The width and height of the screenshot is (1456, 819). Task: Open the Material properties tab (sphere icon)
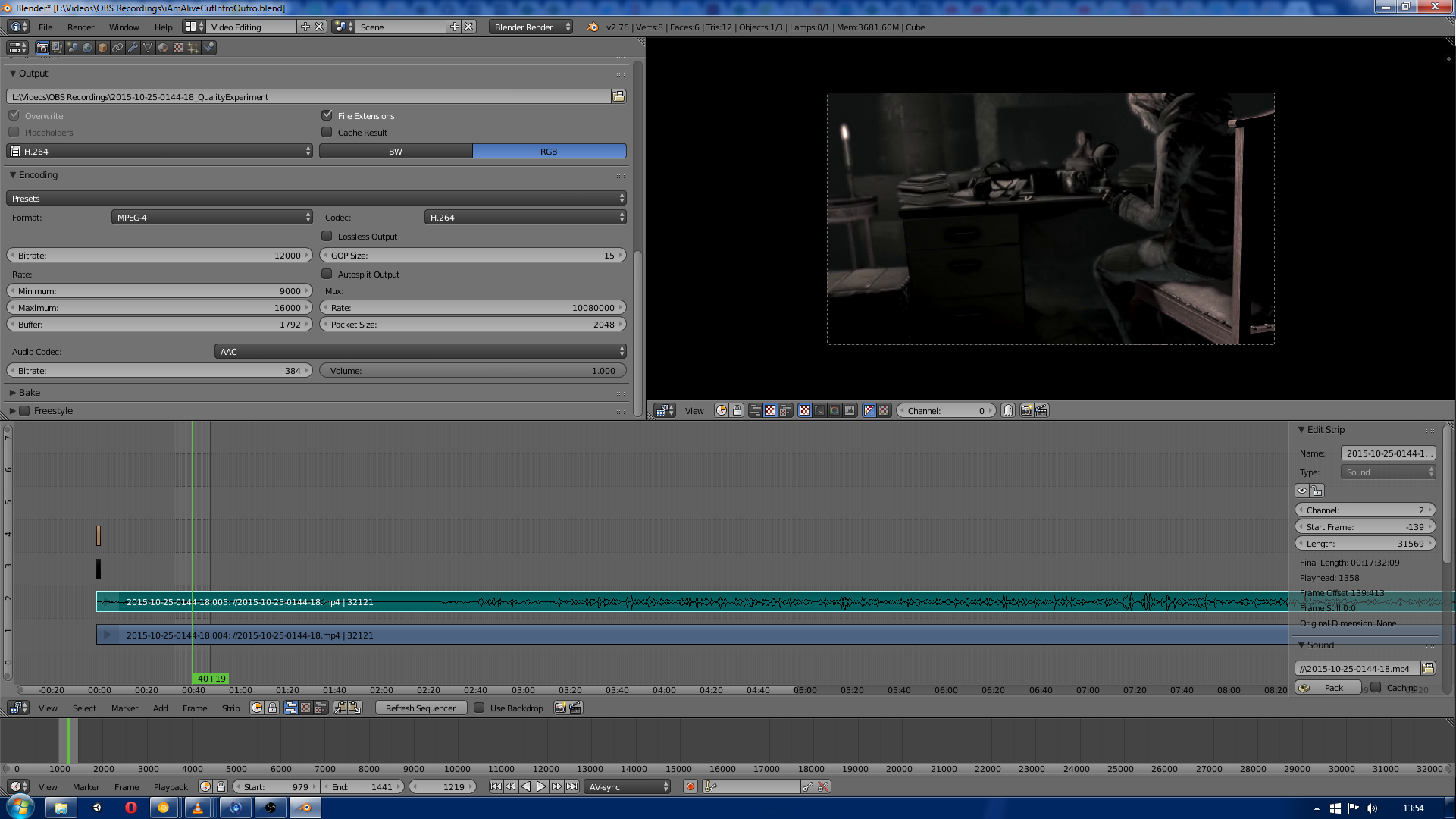click(x=163, y=48)
